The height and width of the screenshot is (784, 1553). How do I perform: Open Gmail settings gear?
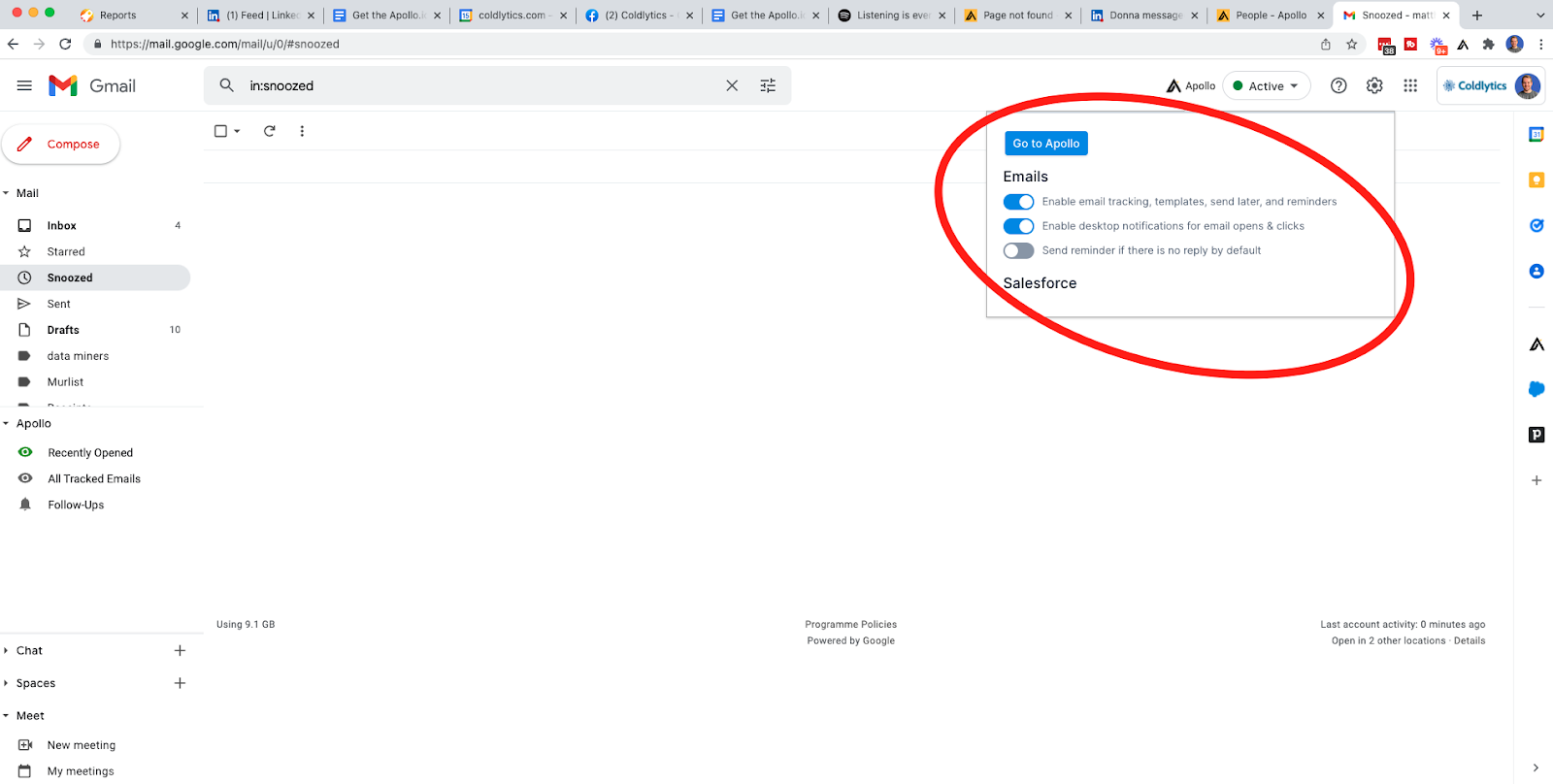point(1374,85)
